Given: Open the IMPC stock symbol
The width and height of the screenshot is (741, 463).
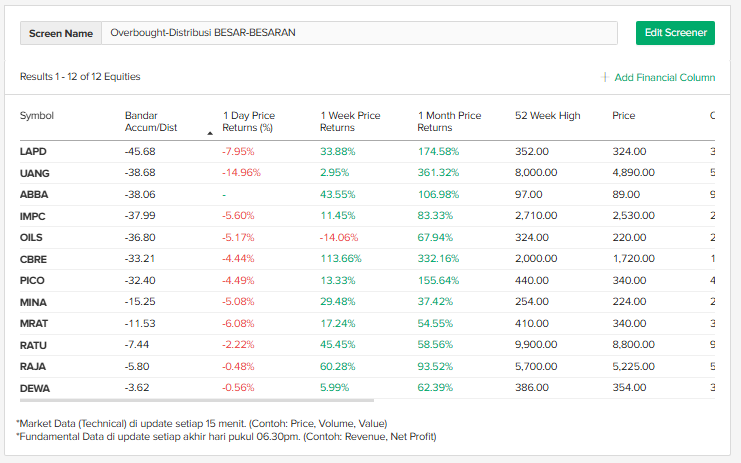Looking at the screenshot, I should click(33, 216).
